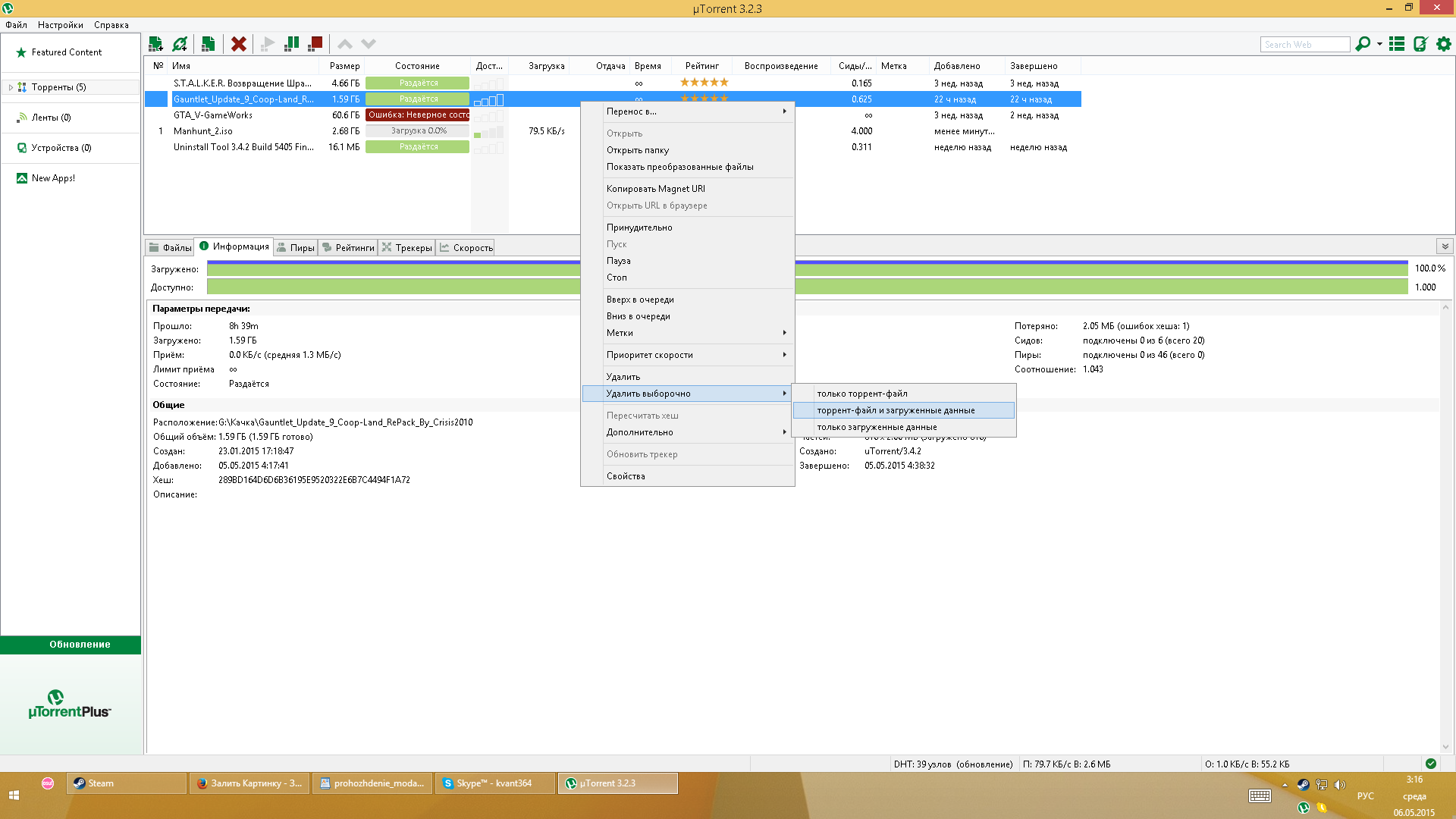Open the Справка menu

tap(111, 25)
